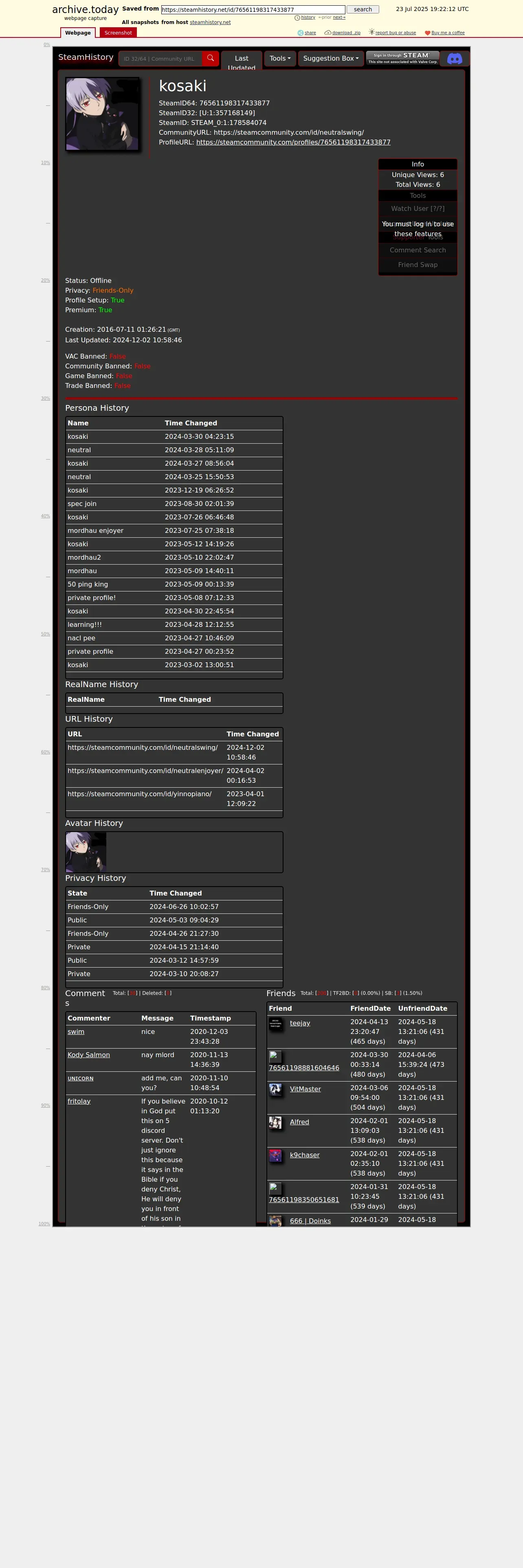The image size is (523, 1568).
Task: Click Sign in through Steam button
Action: click(x=402, y=59)
